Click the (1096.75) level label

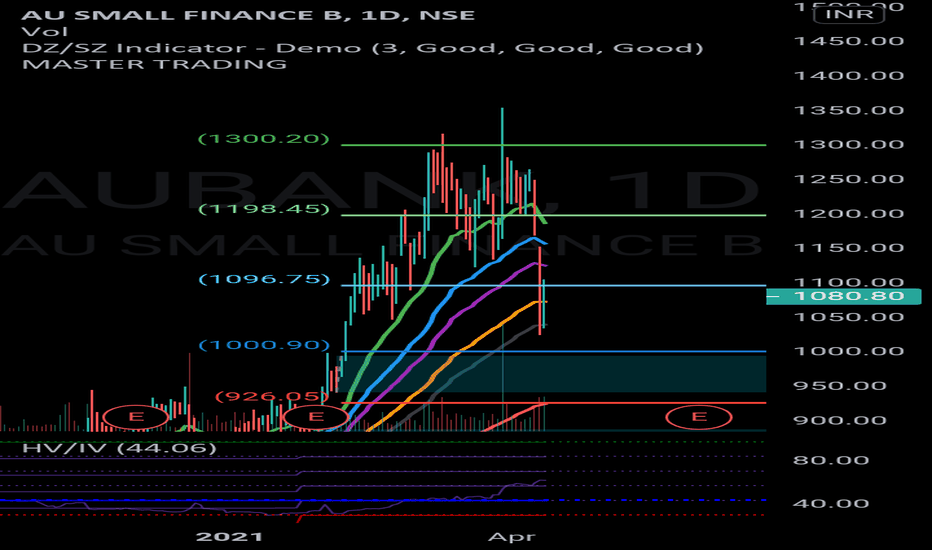point(263,279)
